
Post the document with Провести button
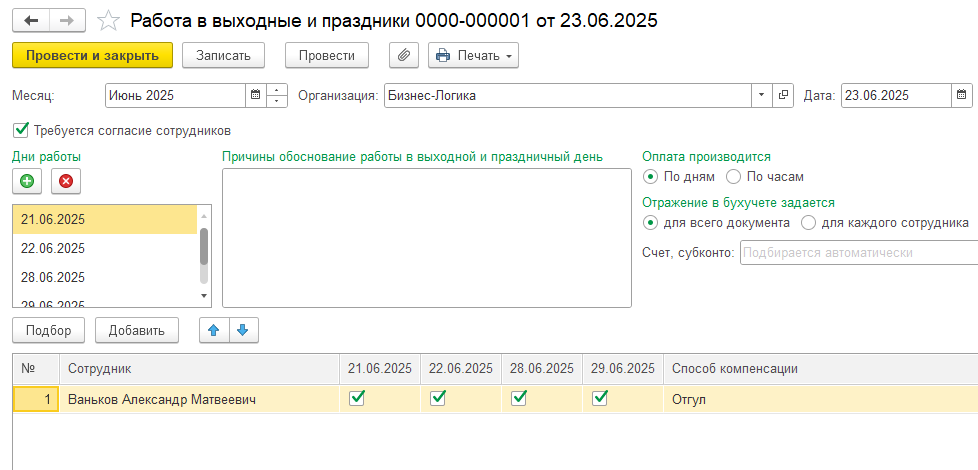pyautogui.click(x=327, y=55)
